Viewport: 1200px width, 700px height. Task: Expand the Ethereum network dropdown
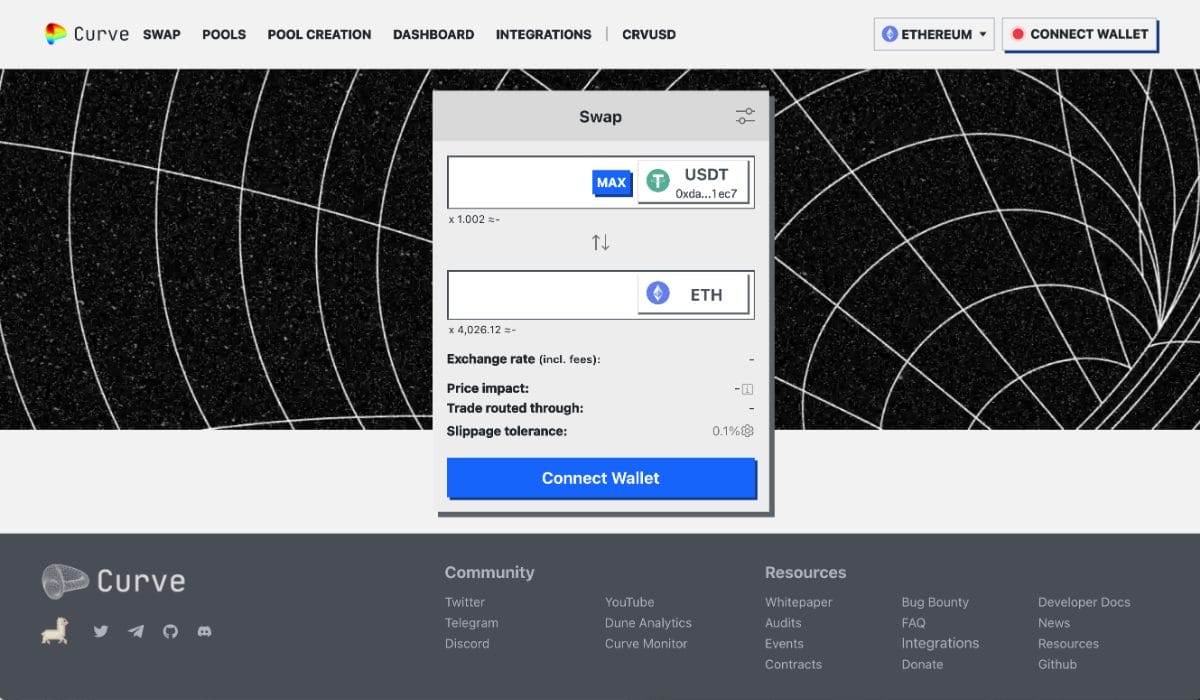(934, 34)
